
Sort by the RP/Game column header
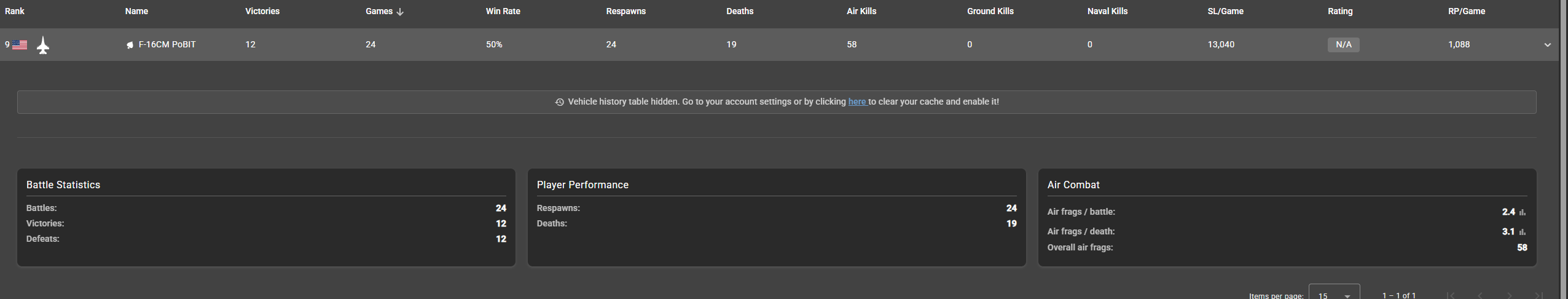click(1466, 11)
